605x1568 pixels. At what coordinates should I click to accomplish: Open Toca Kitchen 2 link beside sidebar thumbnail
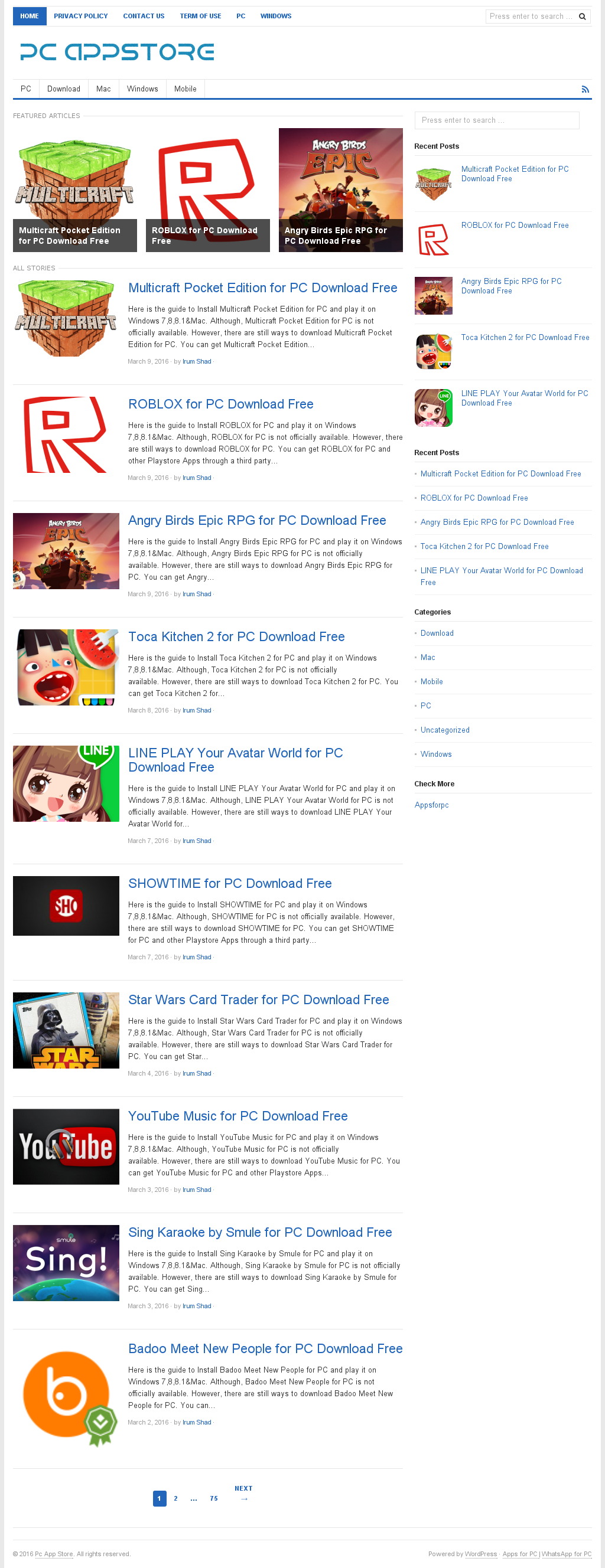coord(525,338)
